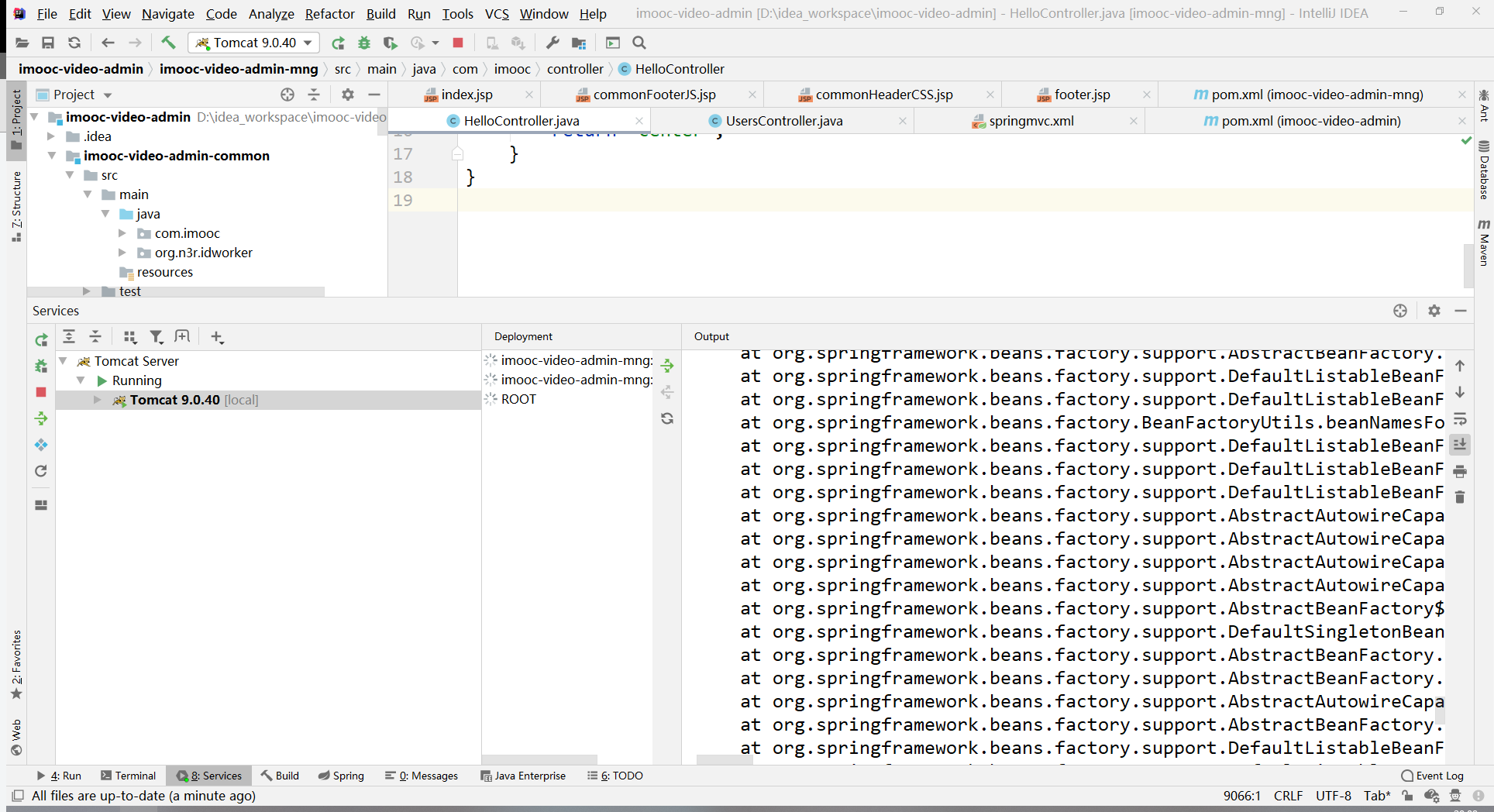
Task: Expand the com.imooc package node
Action: click(122, 233)
